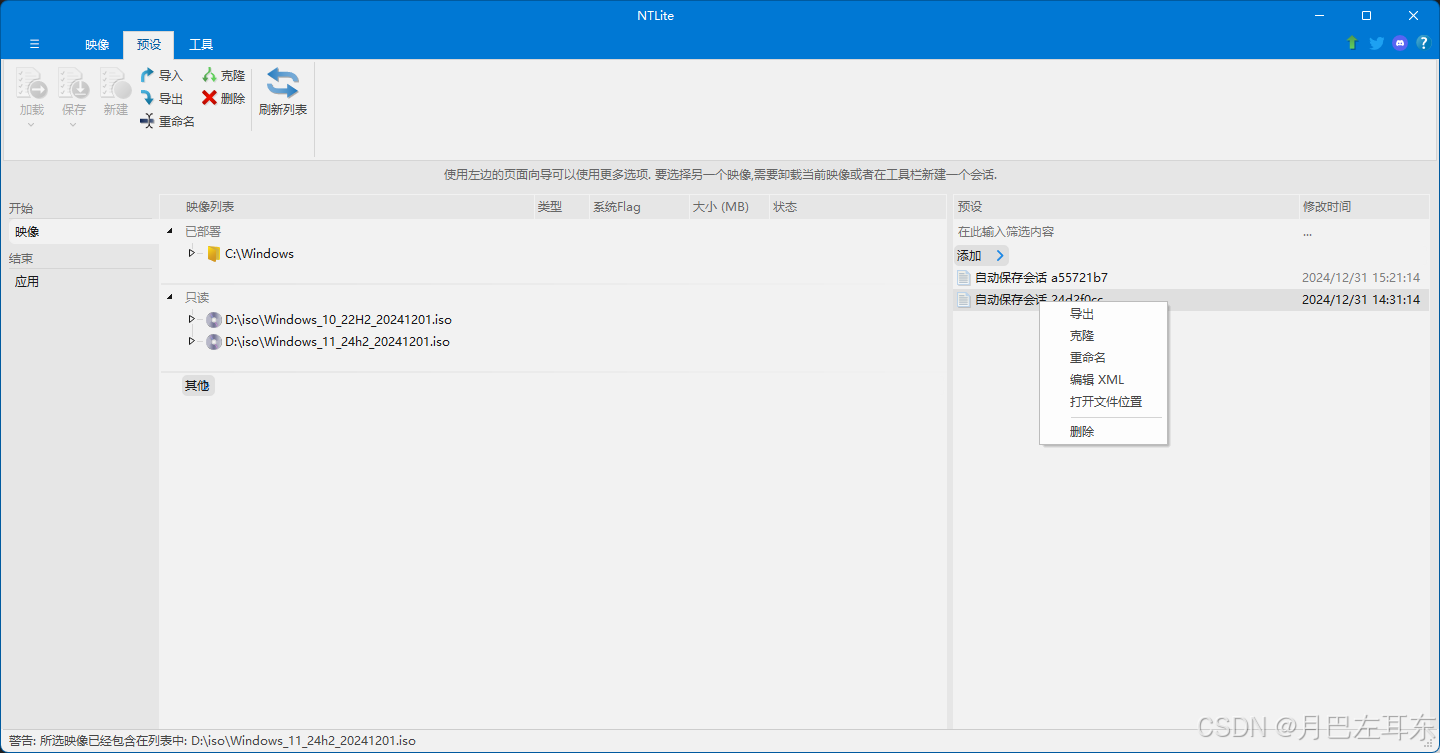Collapse the 只读 group
1440x753 pixels.
point(170,298)
